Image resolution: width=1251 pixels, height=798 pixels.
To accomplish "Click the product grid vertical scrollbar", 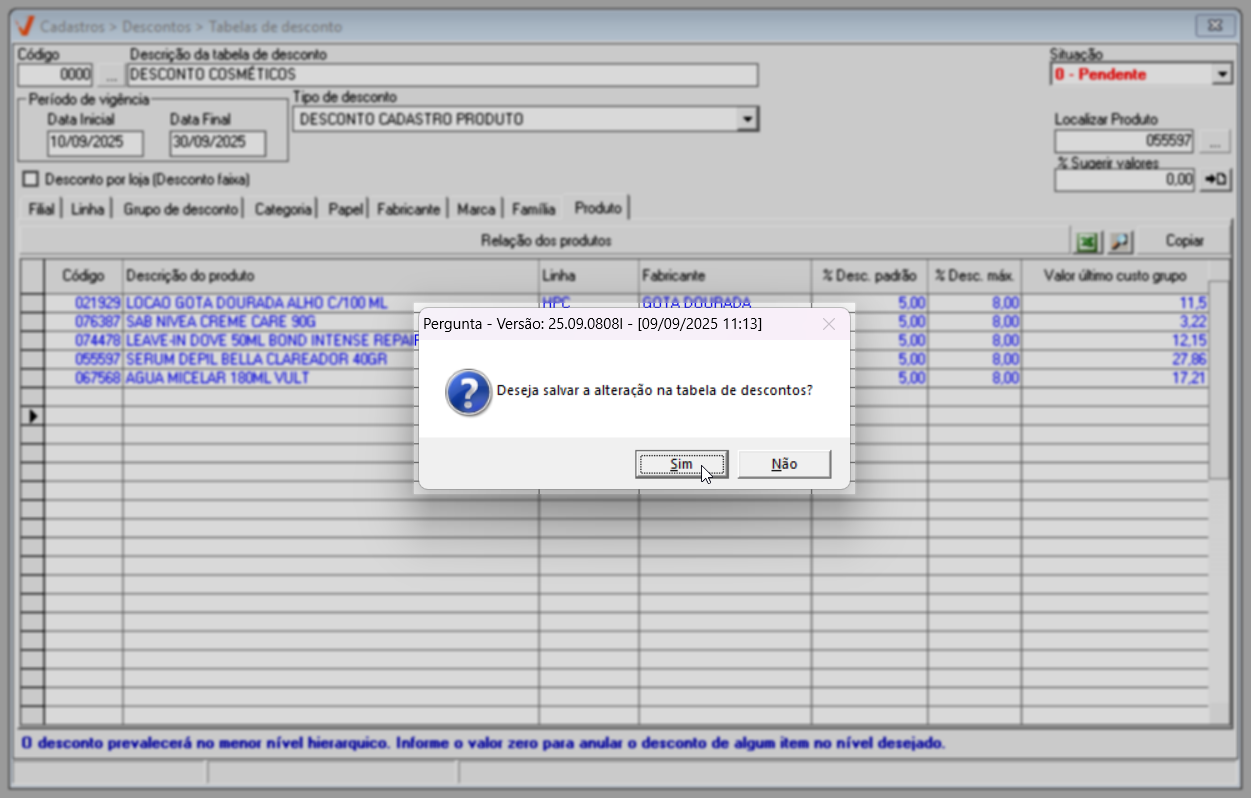I will pyautogui.click(x=1219, y=495).
